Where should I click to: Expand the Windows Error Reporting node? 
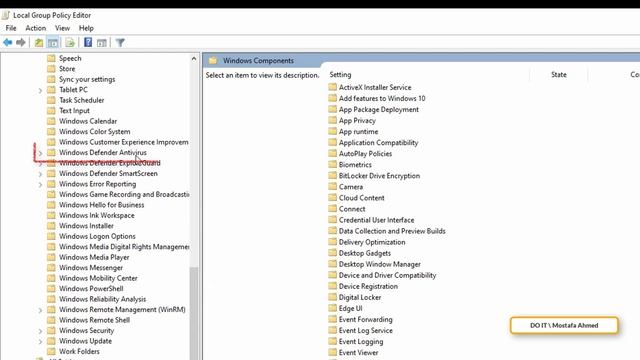tap(40, 184)
